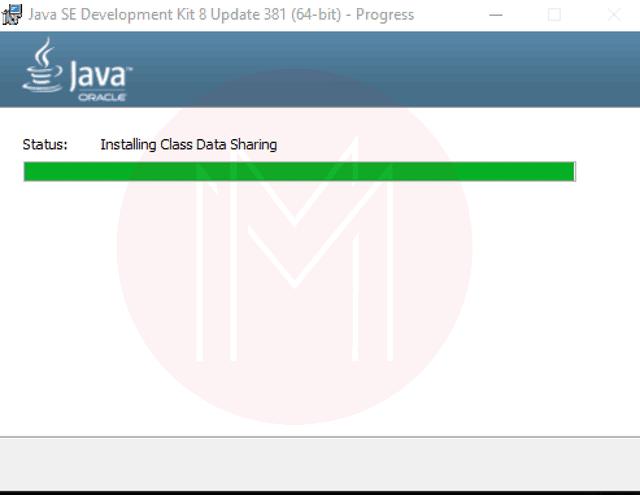Click the "Status:" label
Screen dimensions: 640x495
click(x=45, y=144)
